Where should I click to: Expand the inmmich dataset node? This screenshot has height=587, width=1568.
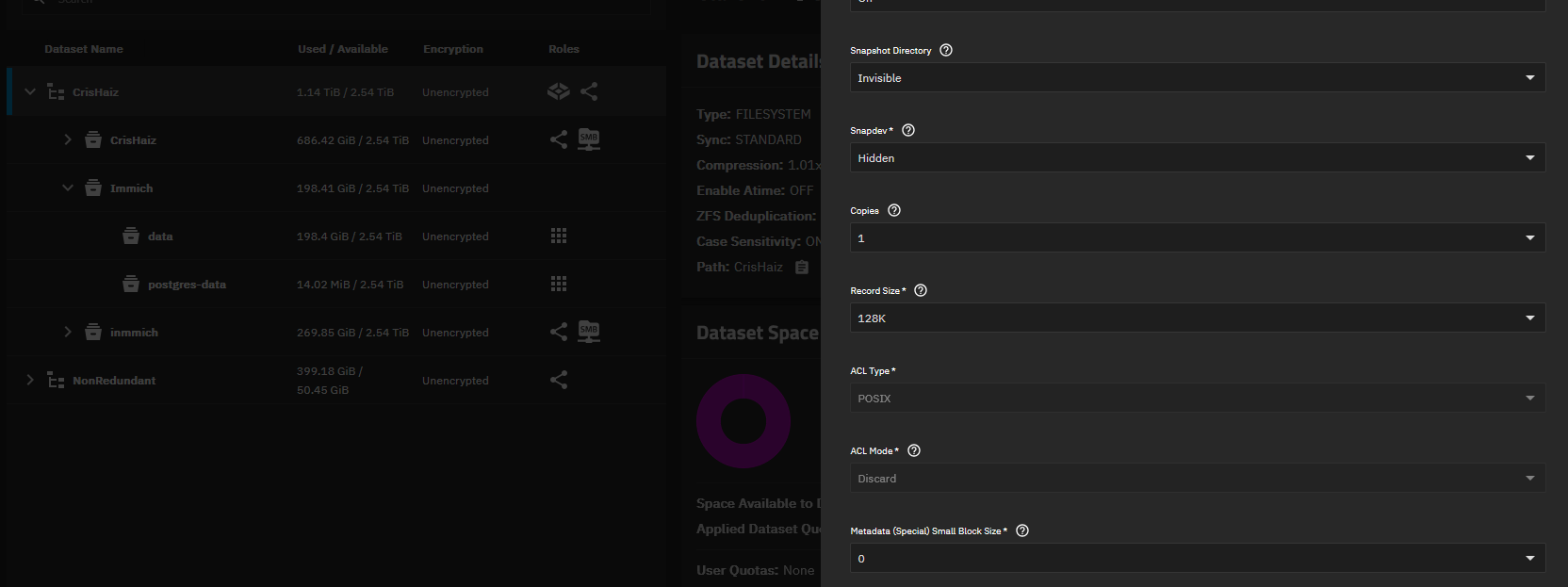pyautogui.click(x=68, y=332)
